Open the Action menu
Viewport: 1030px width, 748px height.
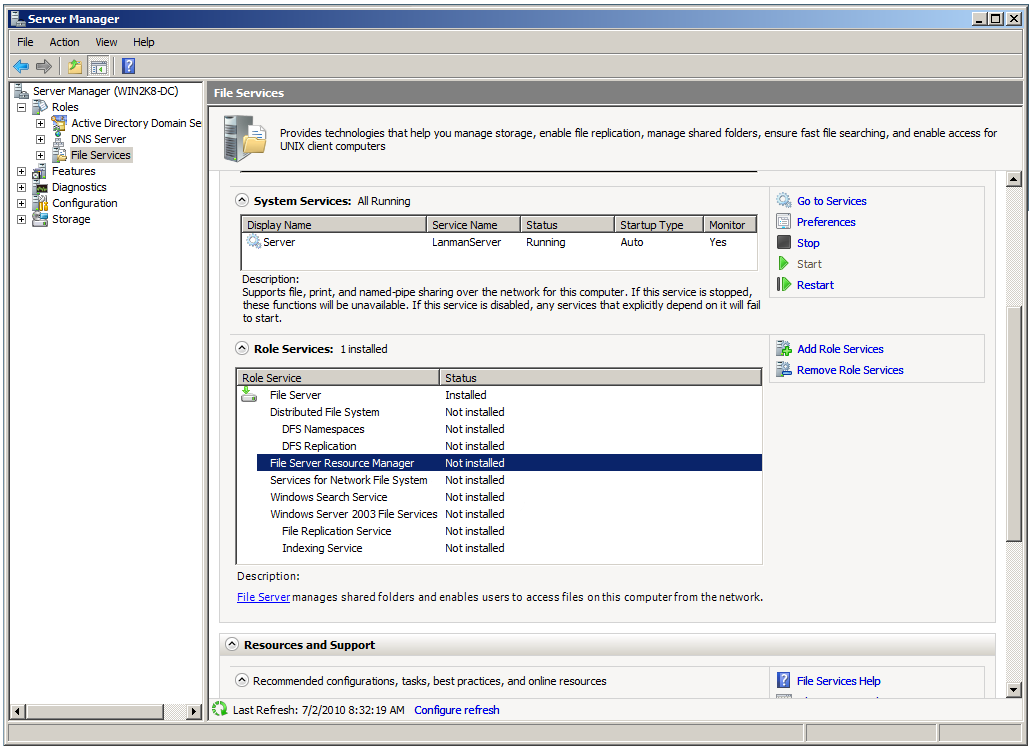pos(64,42)
